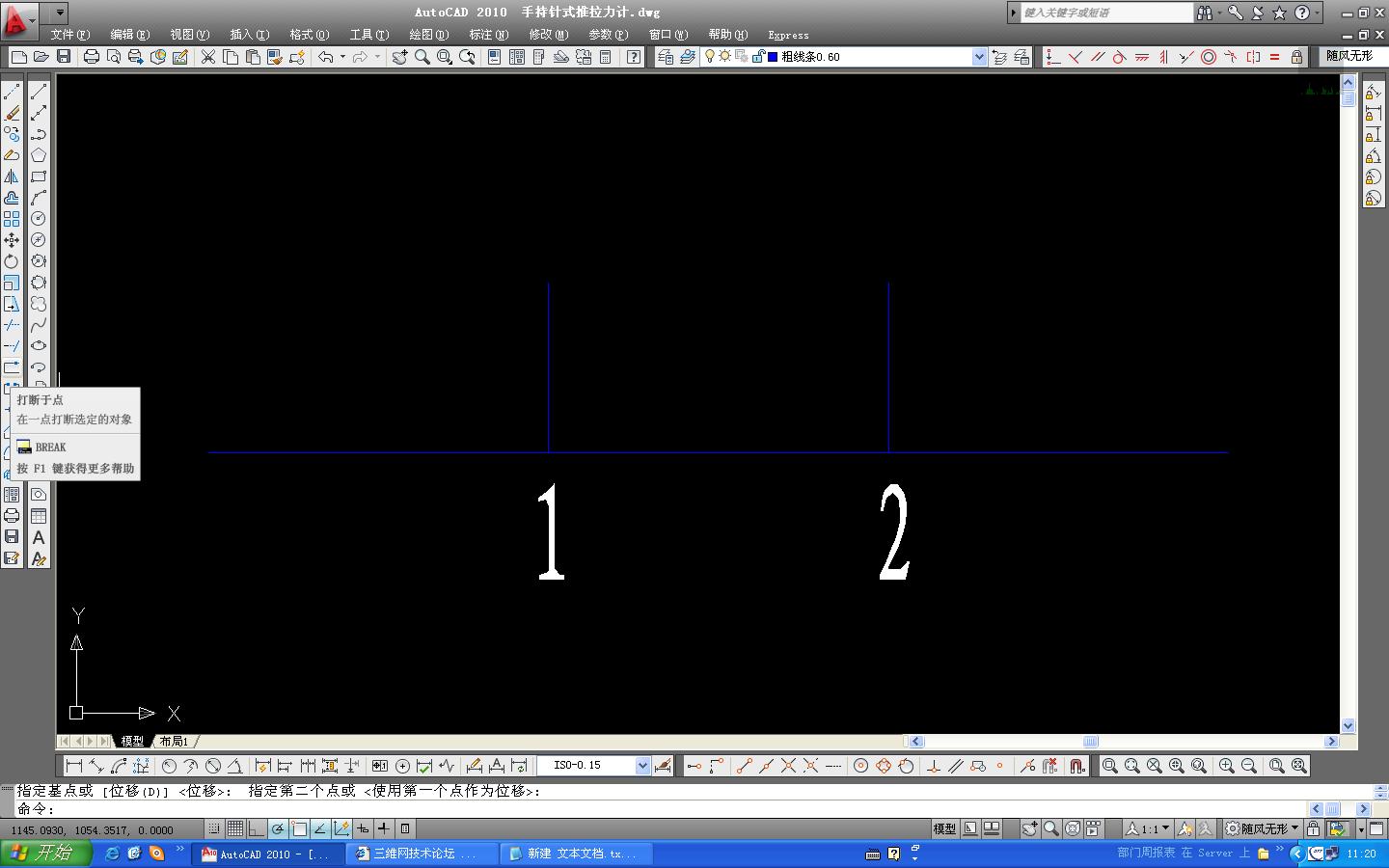1389x868 pixels.
Task: Click the search keyword input field
Action: click(x=1106, y=13)
